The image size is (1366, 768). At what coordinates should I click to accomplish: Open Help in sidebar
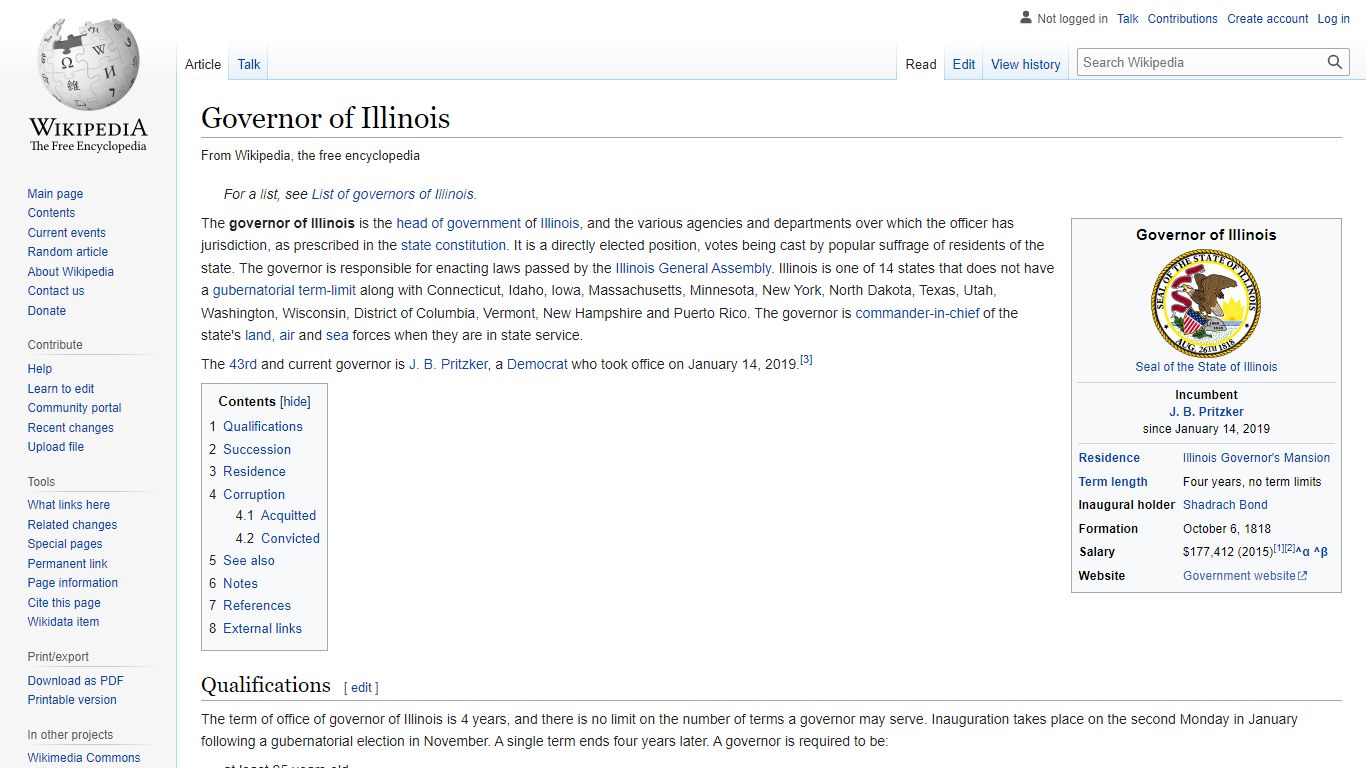39,369
